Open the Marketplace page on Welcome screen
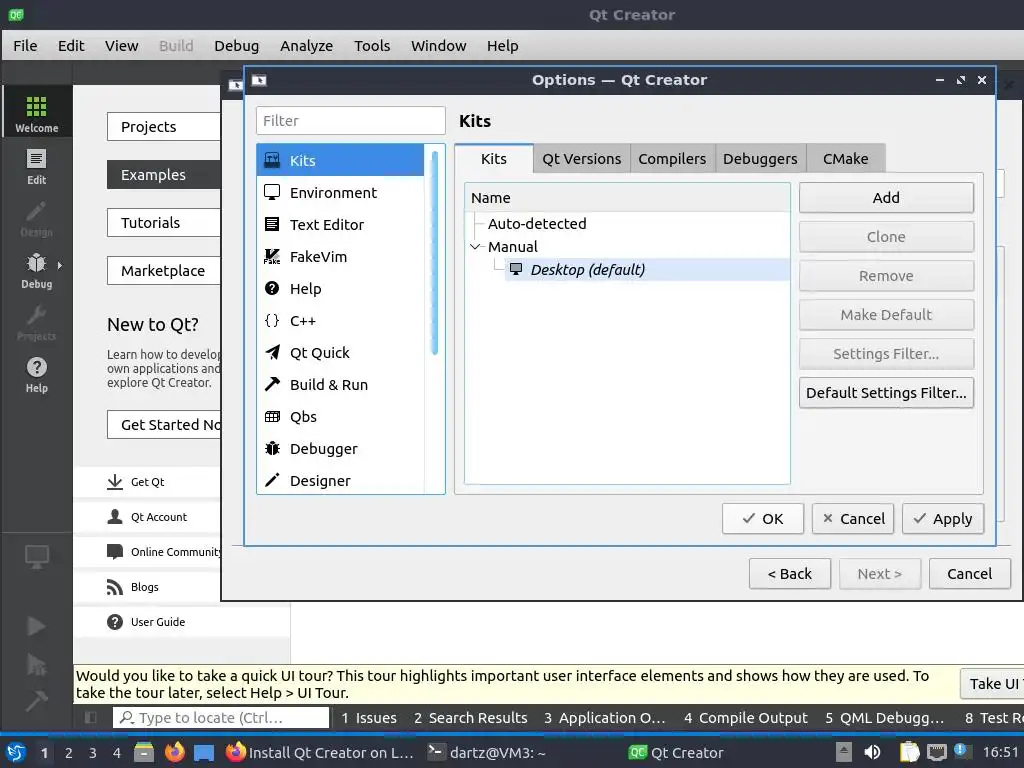 pyautogui.click(x=164, y=270)
